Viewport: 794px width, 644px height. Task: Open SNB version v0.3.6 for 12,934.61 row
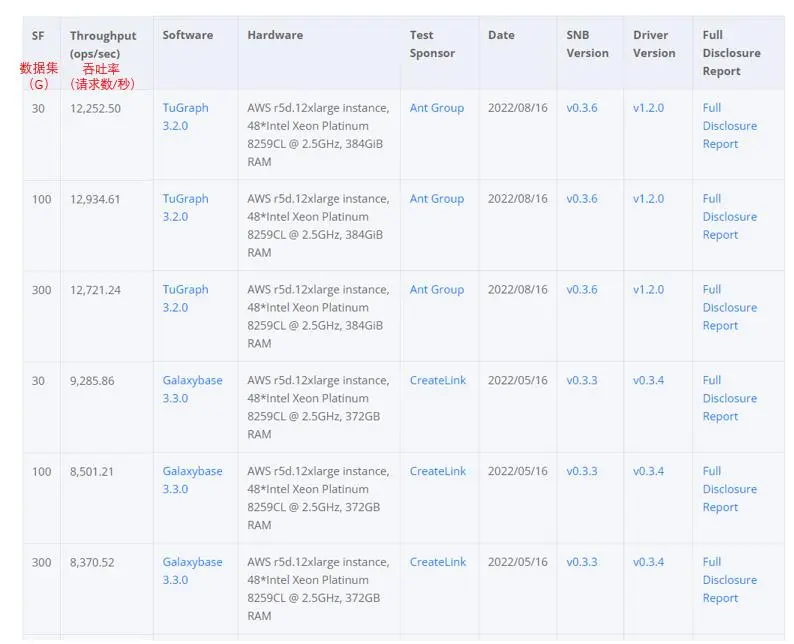[581, 199]
